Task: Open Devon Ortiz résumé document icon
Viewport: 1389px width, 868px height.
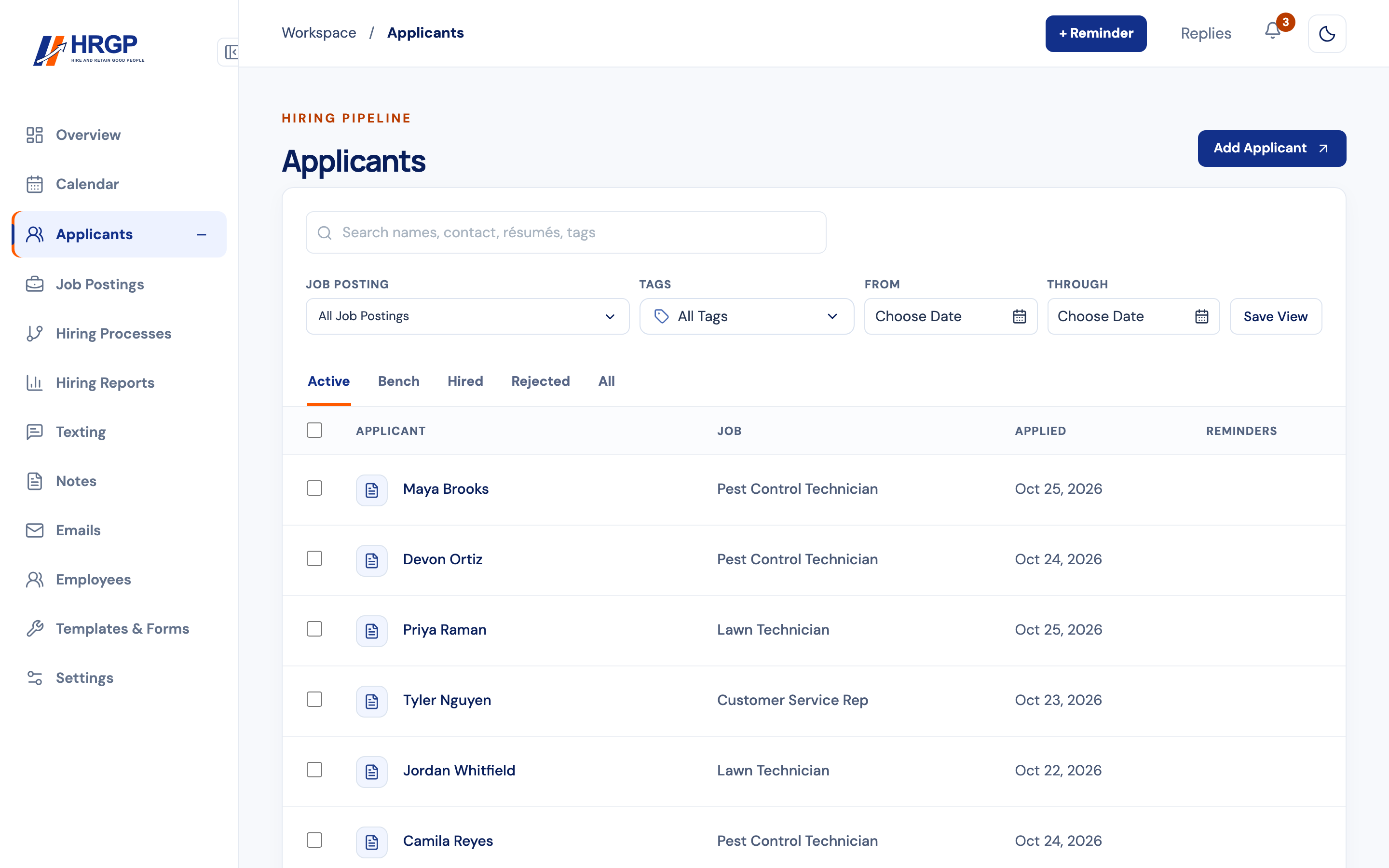Action: (x=371, y=560)
